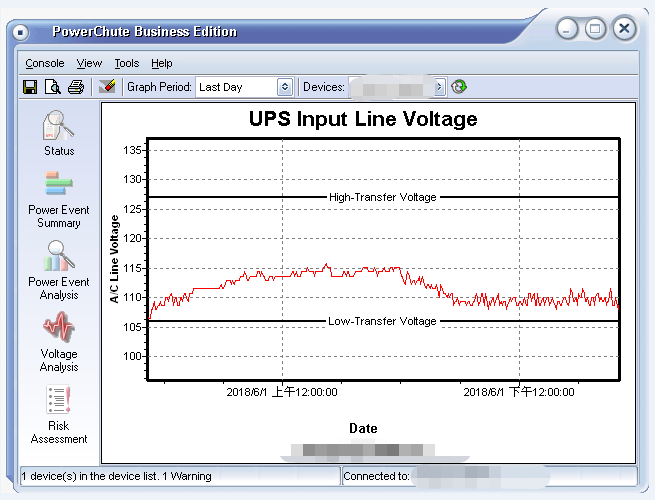Viewport: 655px width, 500px height.
Task: Minimize the PowerChute window
Action: 567,29
